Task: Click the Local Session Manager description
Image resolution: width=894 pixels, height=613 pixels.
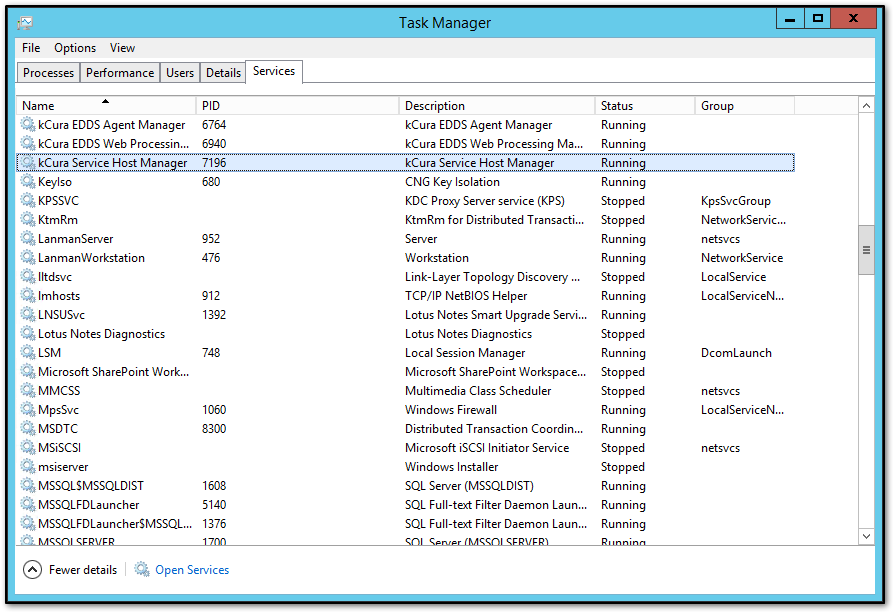Action: (465, 353)
